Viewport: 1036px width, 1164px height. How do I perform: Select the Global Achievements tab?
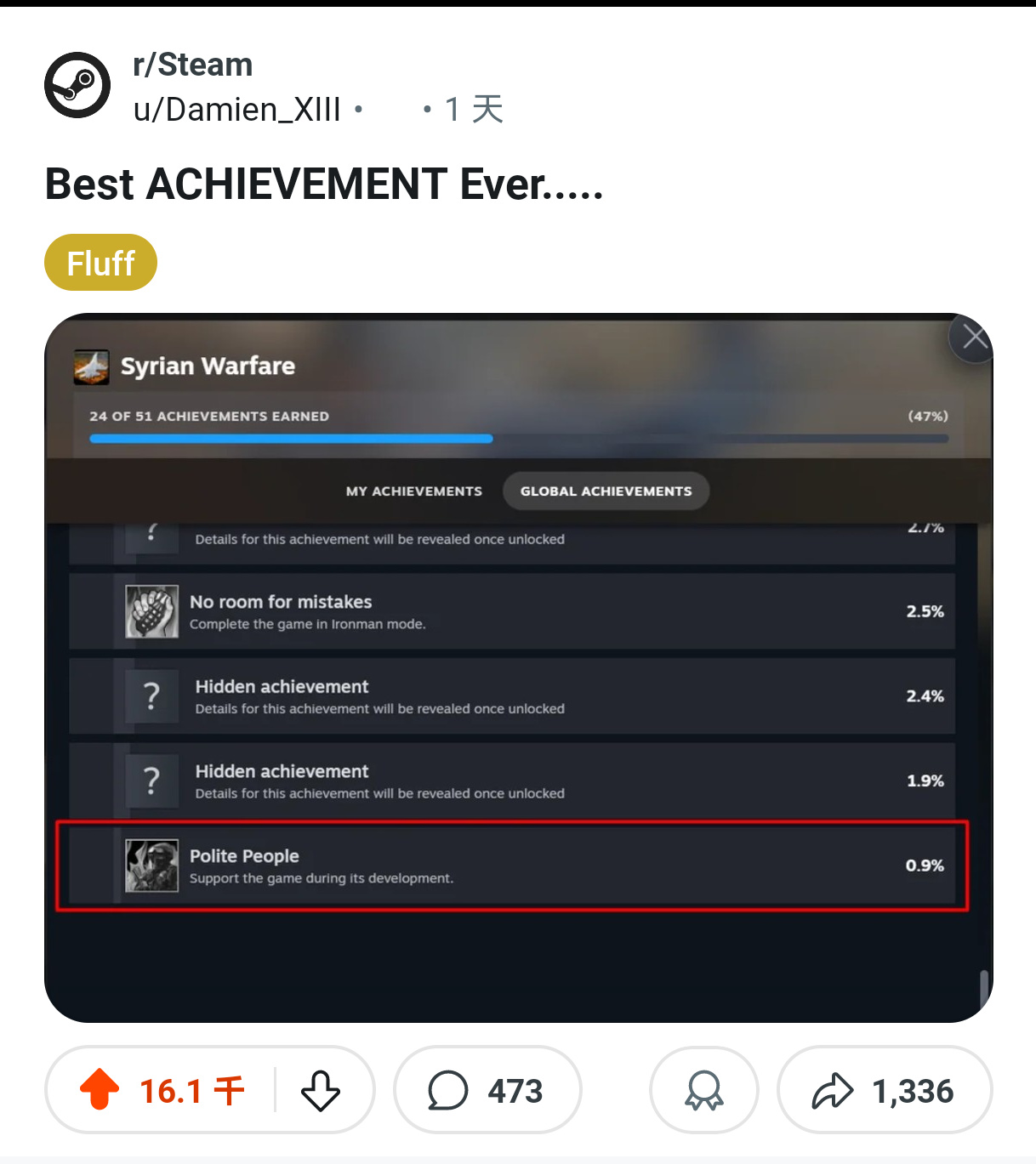[606, 491]
